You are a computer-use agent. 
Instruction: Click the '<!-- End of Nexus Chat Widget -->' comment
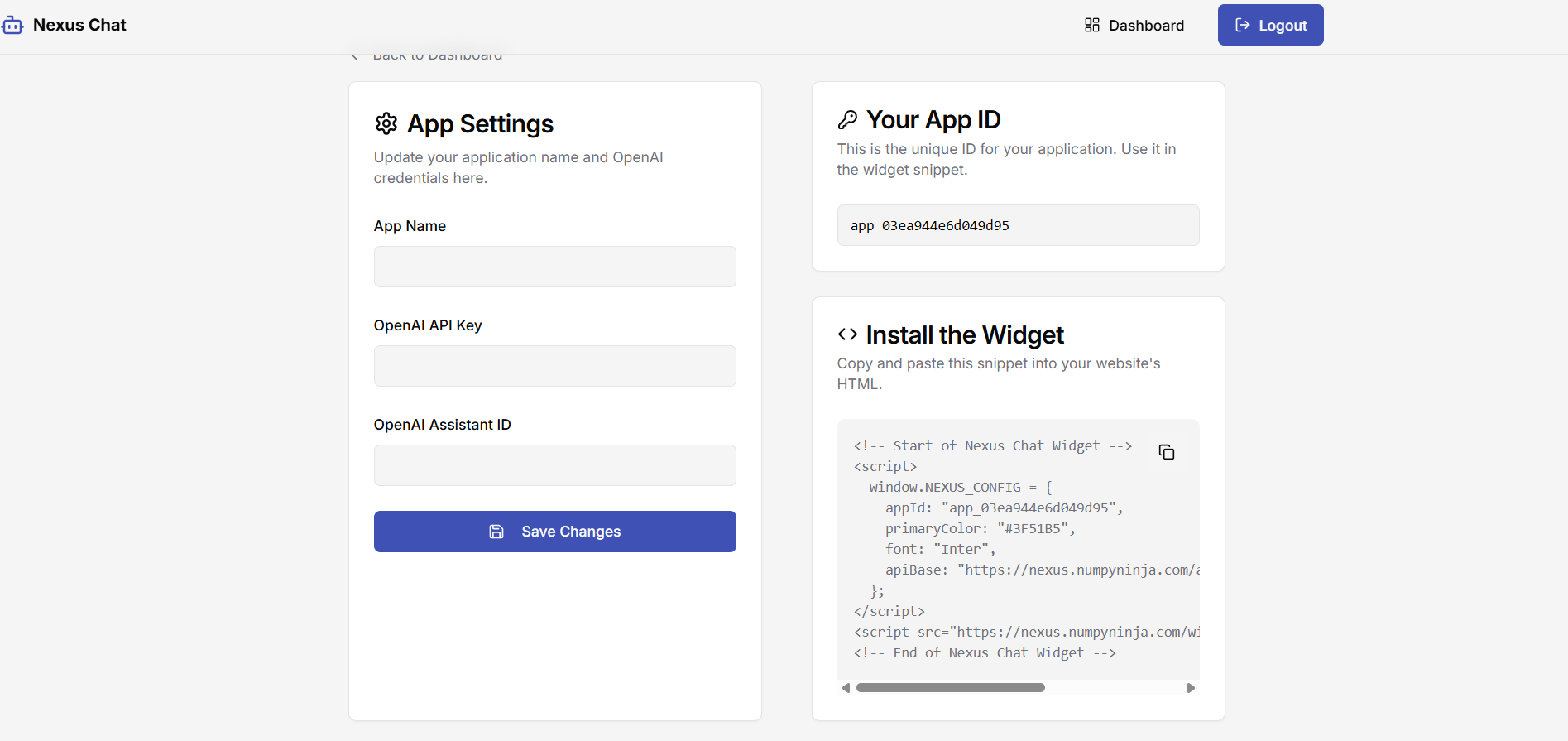985,653
